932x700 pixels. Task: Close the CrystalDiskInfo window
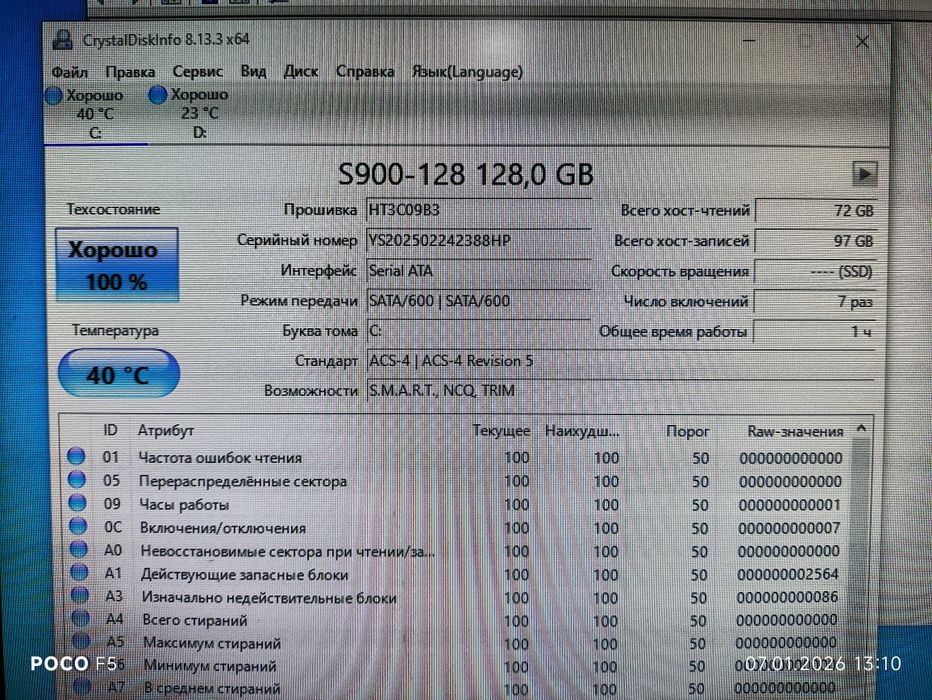pos(862,42)
